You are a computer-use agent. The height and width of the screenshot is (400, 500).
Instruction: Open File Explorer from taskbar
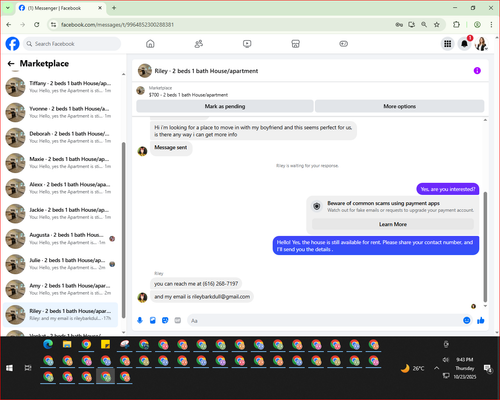(x=67, y=345)
